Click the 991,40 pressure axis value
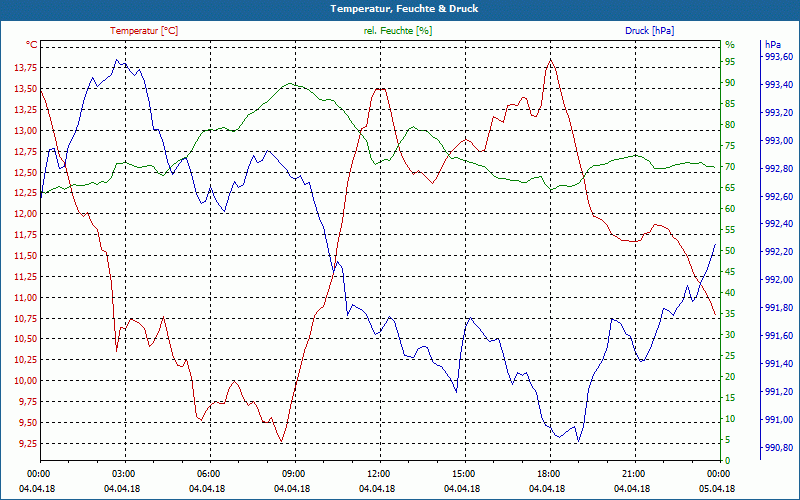 (x=779, y=364)
